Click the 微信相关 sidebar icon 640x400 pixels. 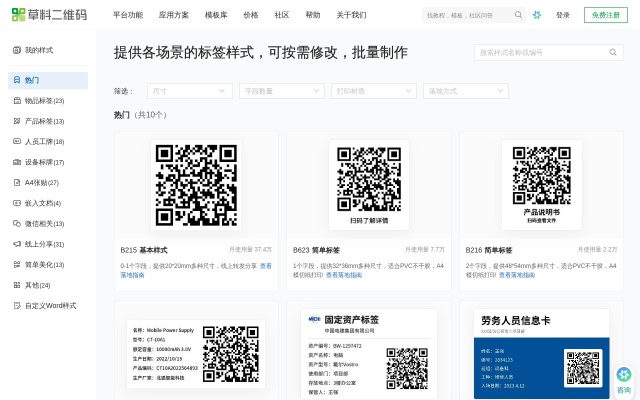[17, 223]
